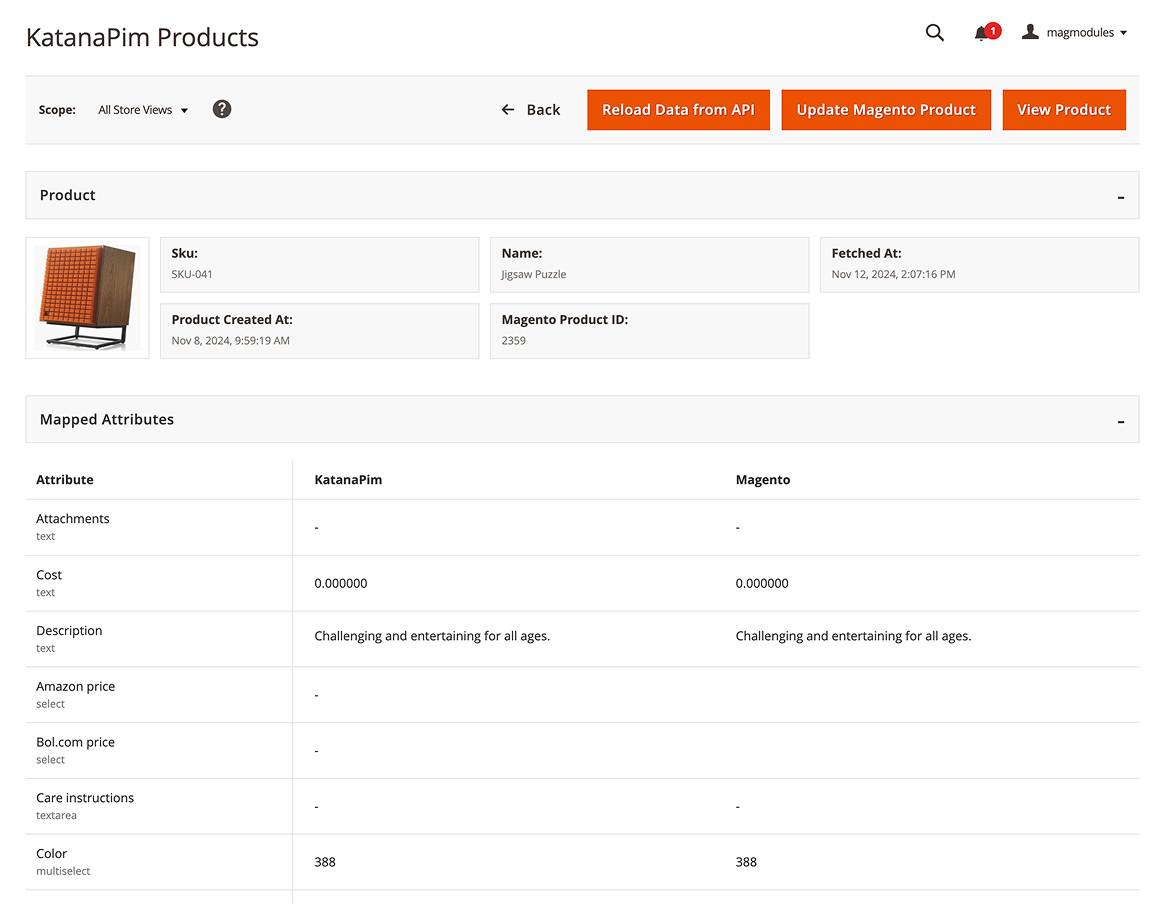The width and height of the screenshot is (1164, 904).
Task: Click KatanaPim Color value 388
Action: [325, 862]
